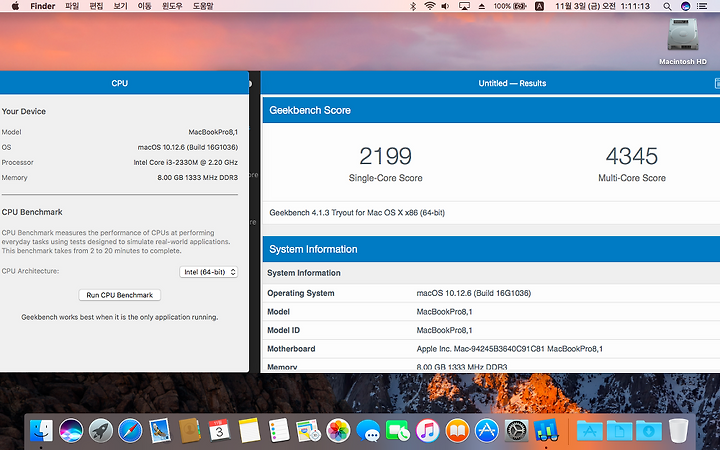The image size is (720, 450).
Task: Open Launchpad rocket icon in Dock
Action: click(x=101, y=431)
